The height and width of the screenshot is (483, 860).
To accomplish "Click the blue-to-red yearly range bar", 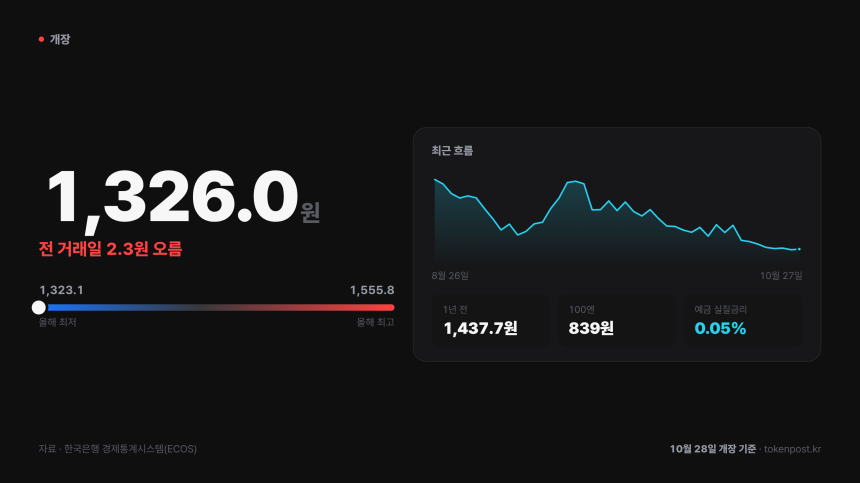I will coord(217,308).
